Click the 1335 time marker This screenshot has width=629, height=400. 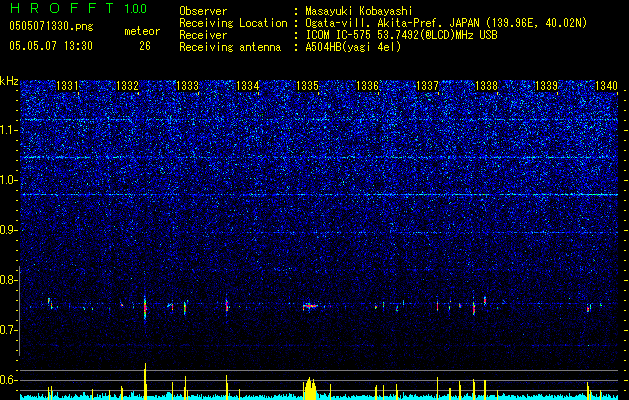click(x=307, y=85)
